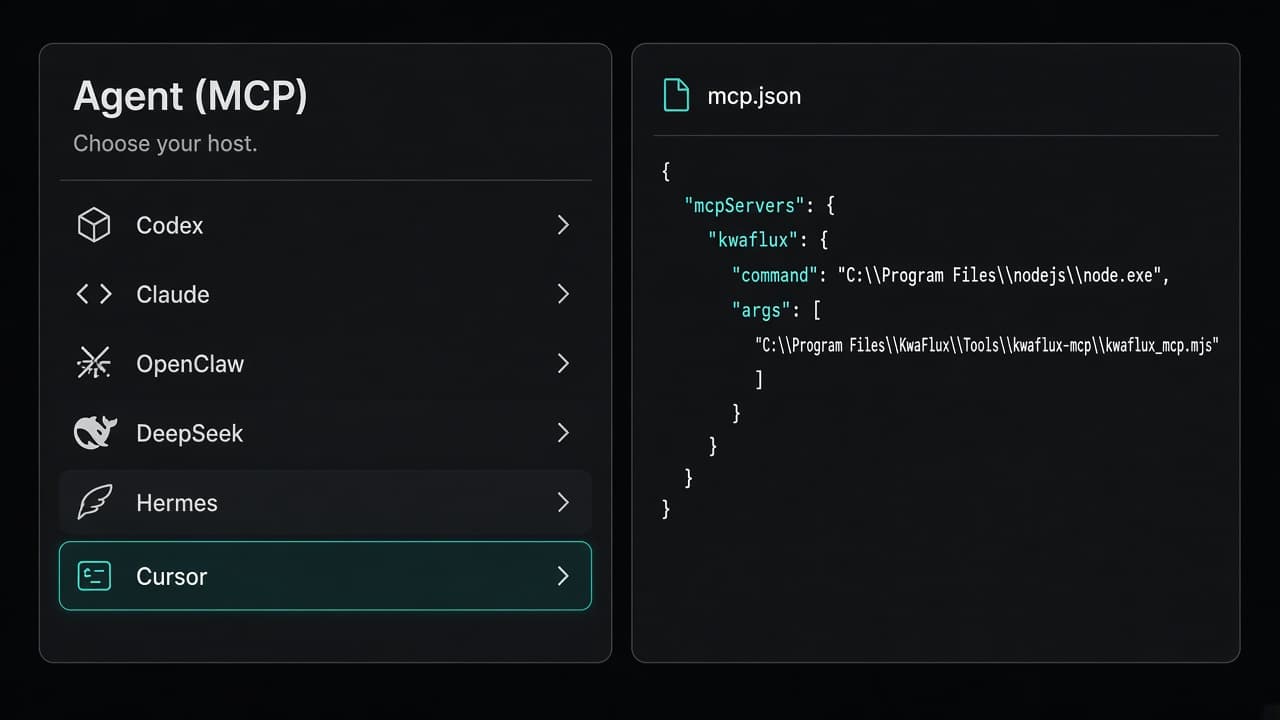Image resolution: width=1280 pixels, height=720 pixels.
Task: Click the "Choose your host." subtitle
Action: (x=165, y=144)
